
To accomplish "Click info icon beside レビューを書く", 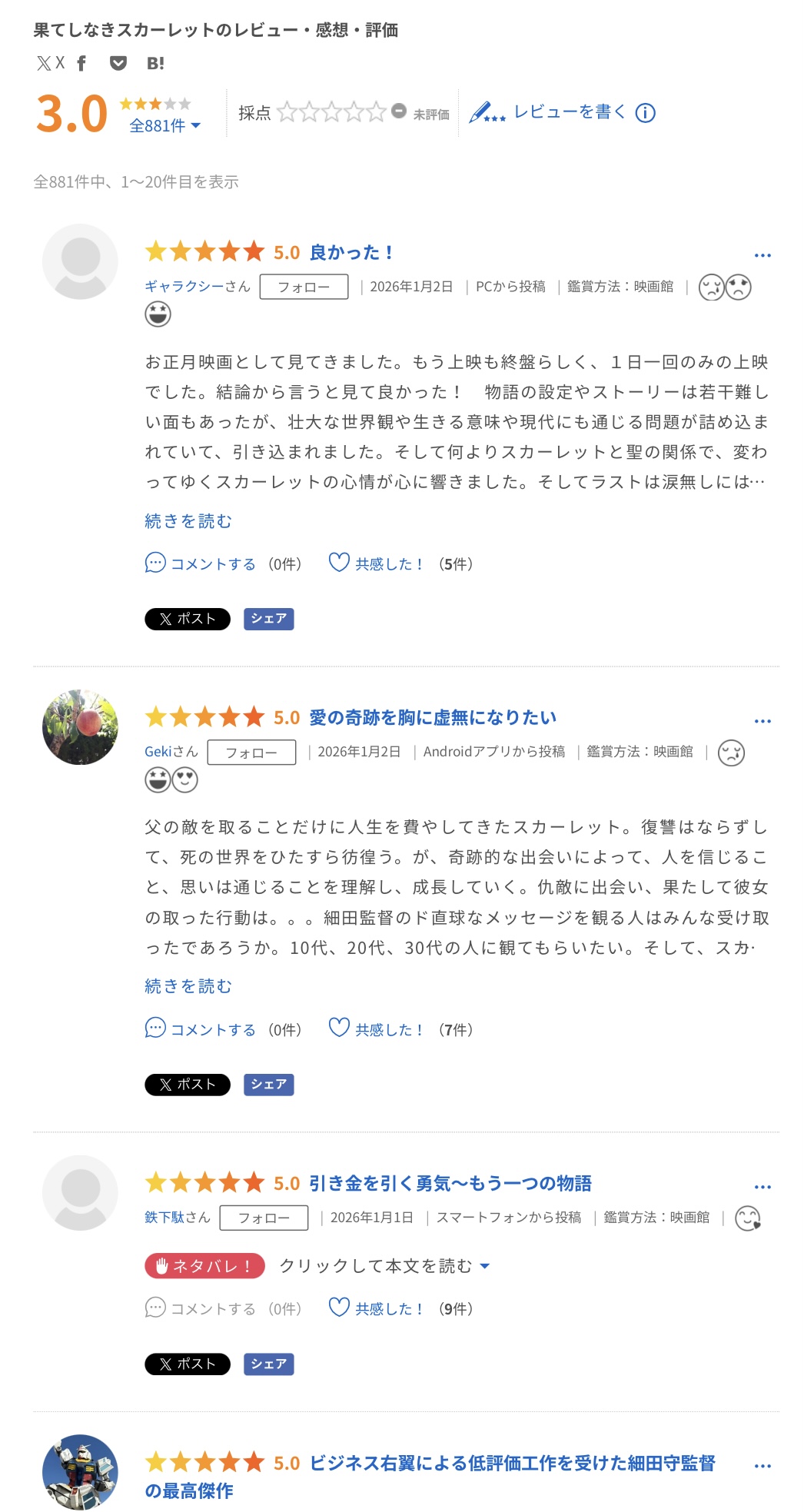I will (x=646, y=113).
